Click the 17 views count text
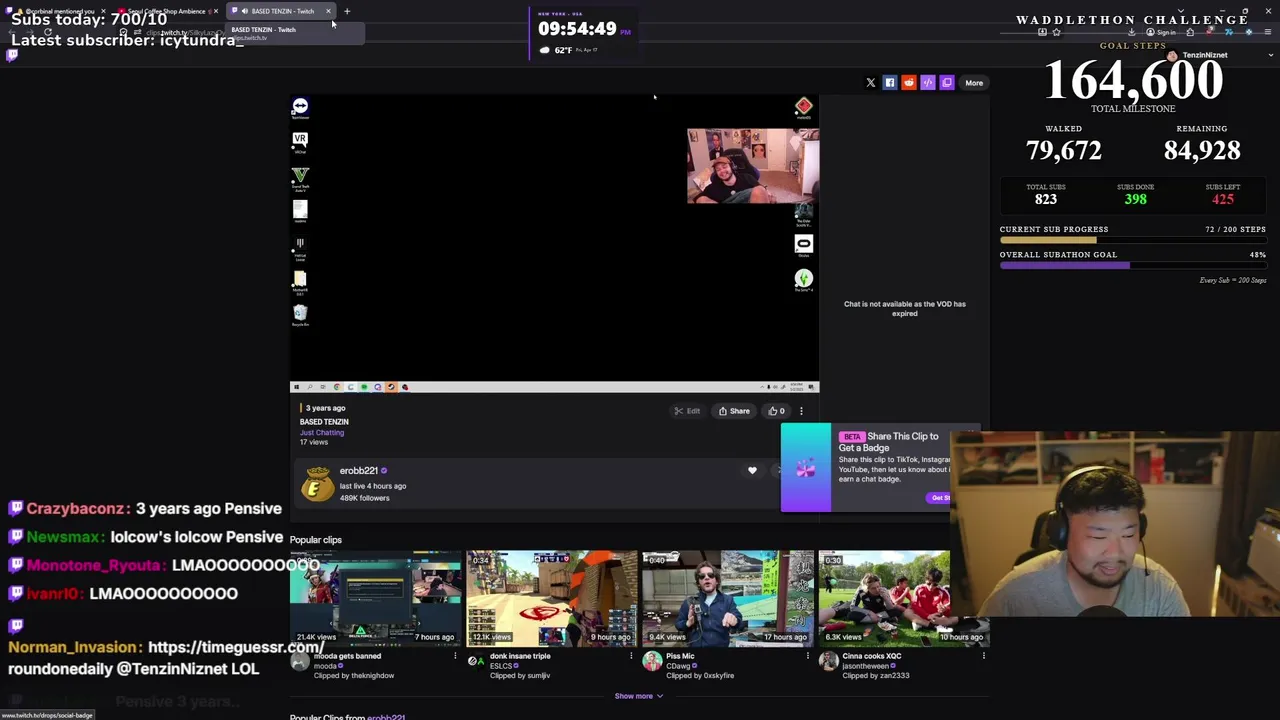The height and width of the screenshot is (720, 1280). [314, 442]
